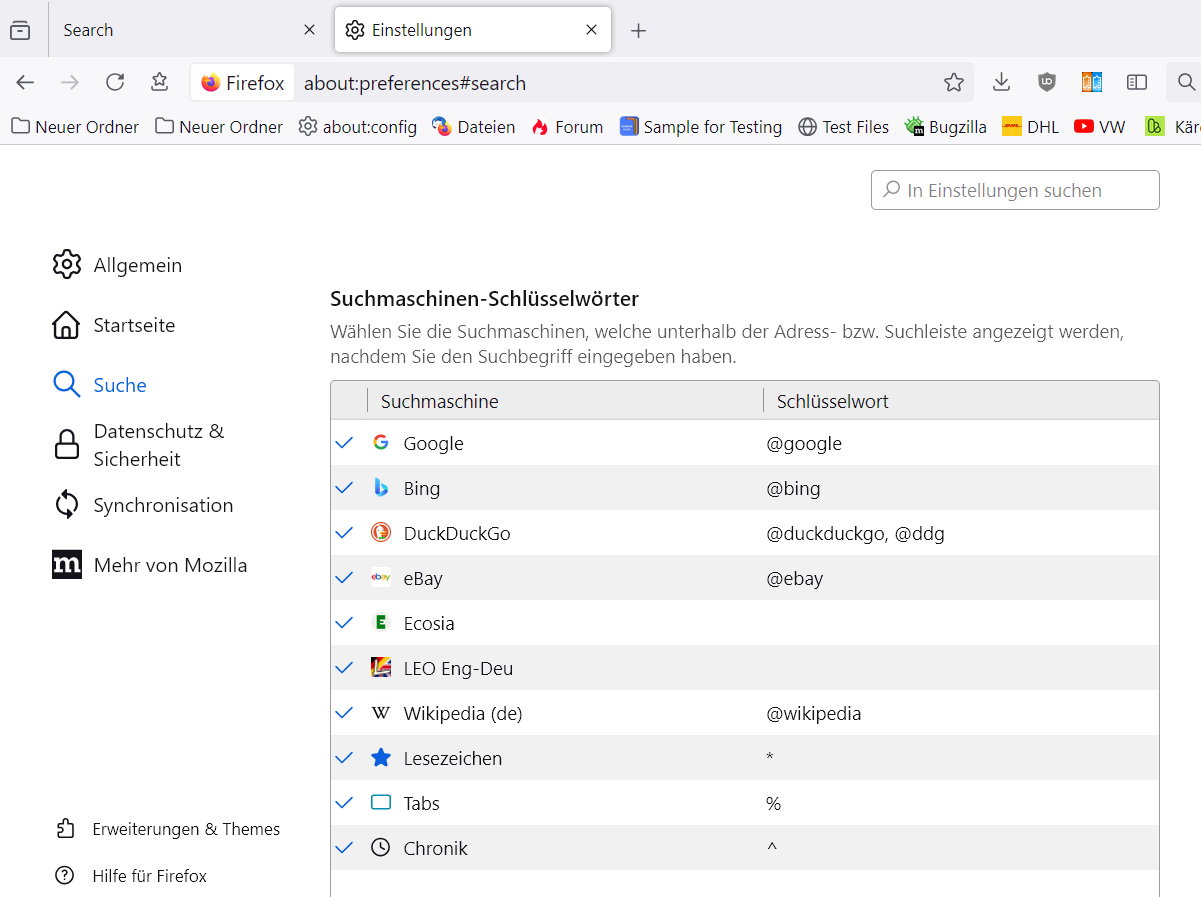This screenshot has width=1201, height=897.
Task: Reload the page with the refresh icon
Action: pyautogui.click(x=115, y=83)
